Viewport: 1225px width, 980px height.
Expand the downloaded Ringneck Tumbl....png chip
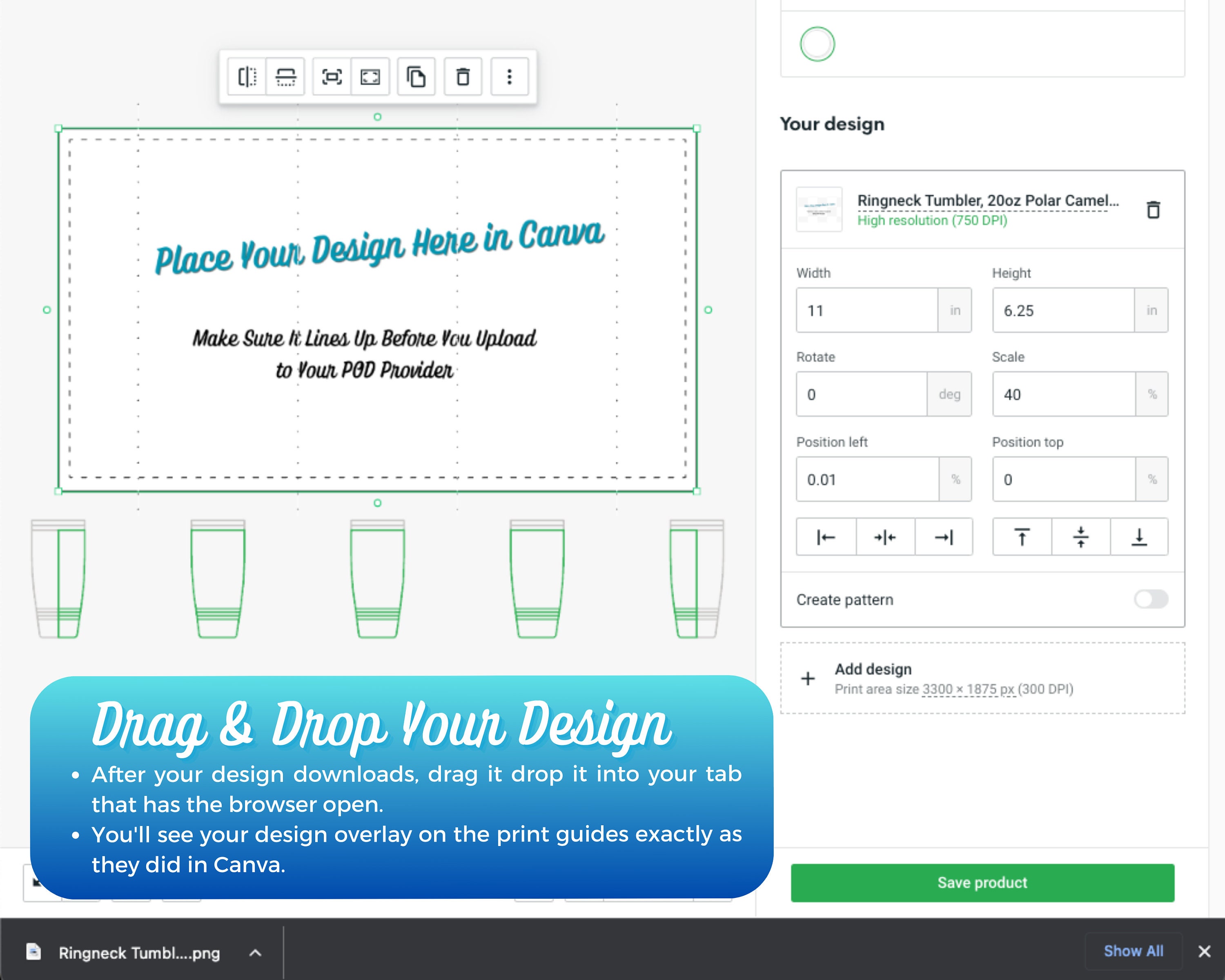255,953
